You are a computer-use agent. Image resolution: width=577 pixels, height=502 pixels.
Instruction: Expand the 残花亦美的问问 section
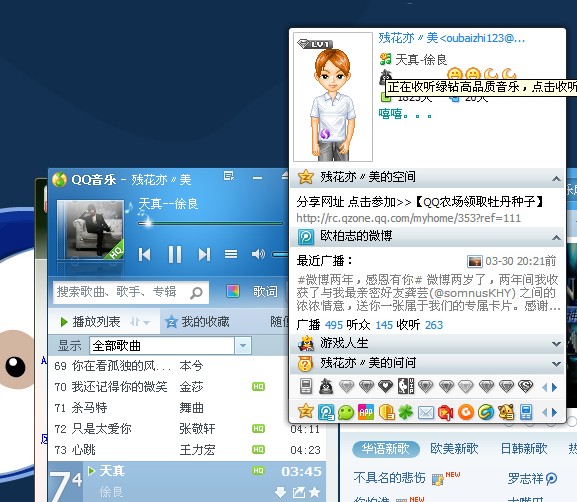click(x=556, y=364)
